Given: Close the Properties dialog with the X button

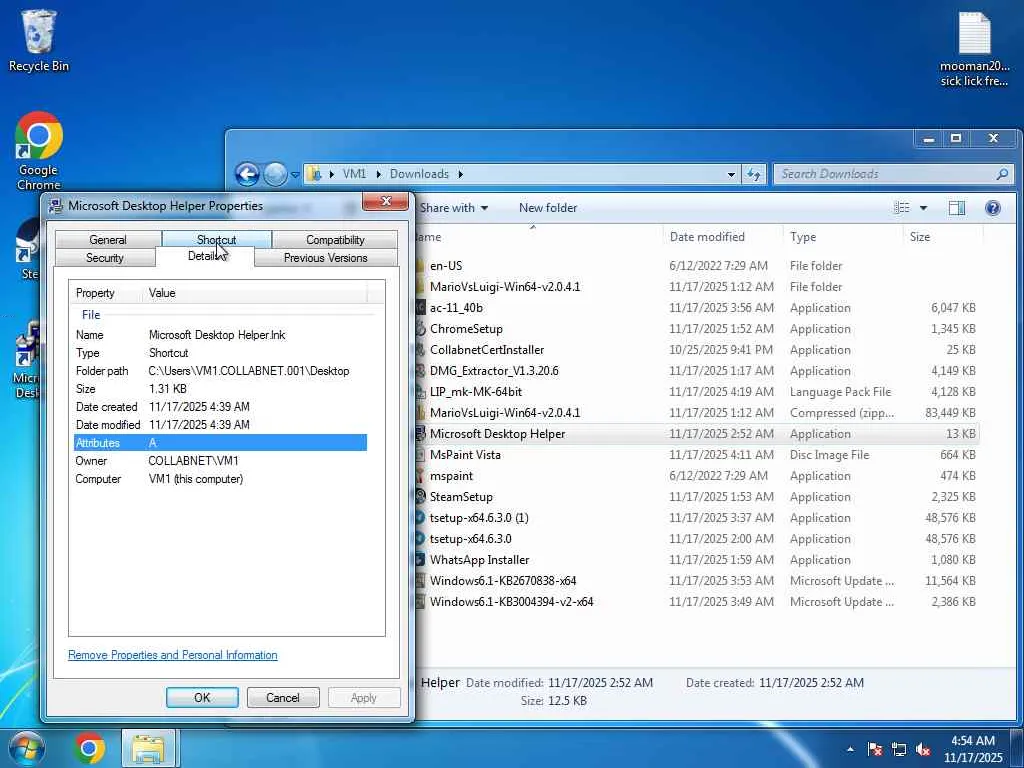Looking at the screenshot, I should 385,201.
